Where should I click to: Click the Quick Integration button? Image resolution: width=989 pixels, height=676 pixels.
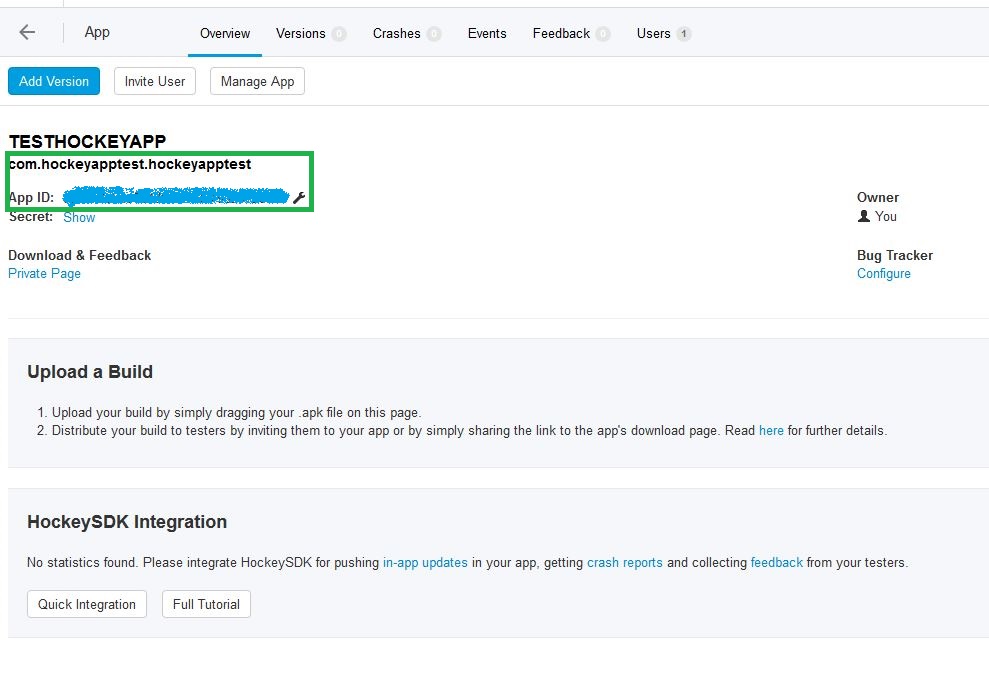87,604
